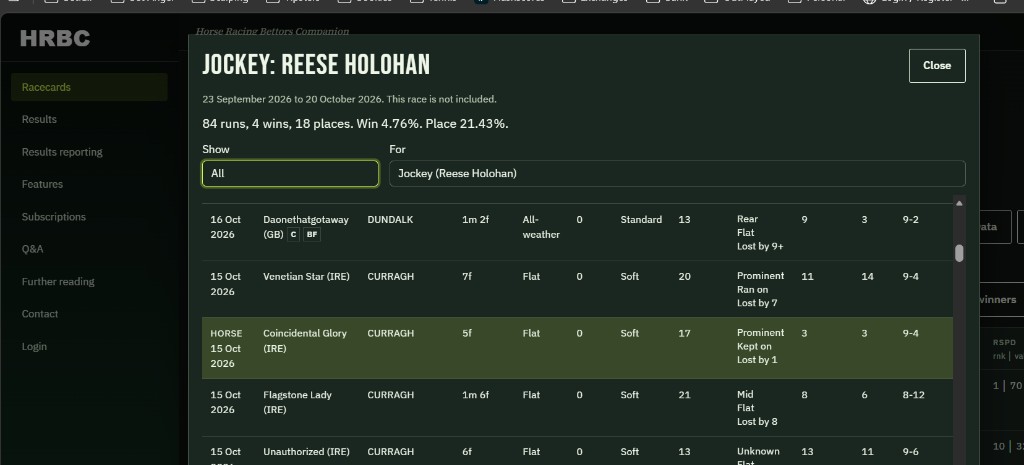Click DUNDALK course in Daonethatgotaway row
This screenshot has height=465, width=1024.
(391, 219)
